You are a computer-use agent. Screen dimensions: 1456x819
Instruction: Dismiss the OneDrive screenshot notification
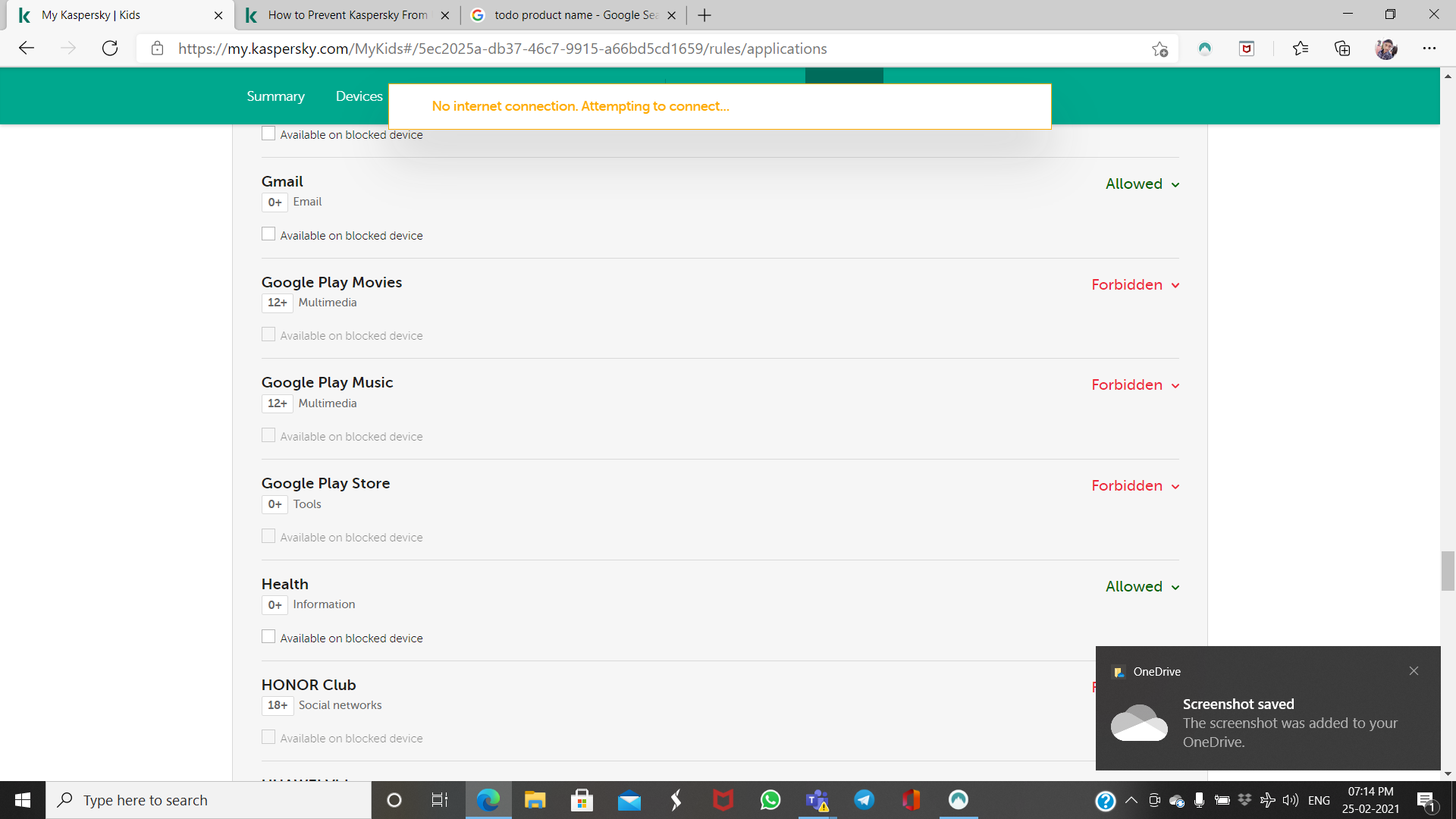(1414, 671)
